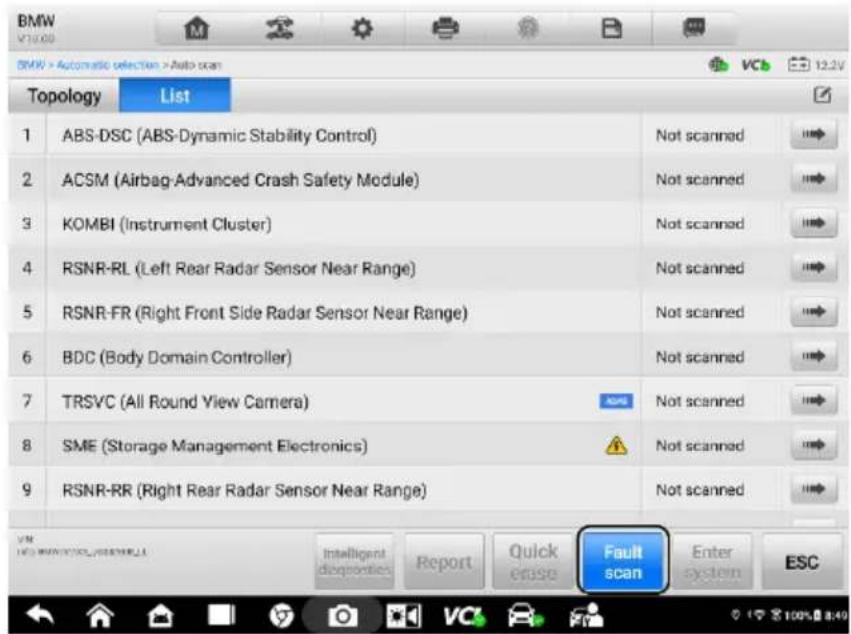Tap Not scanned status of ABS-DSC row

(x=700, y=135)
